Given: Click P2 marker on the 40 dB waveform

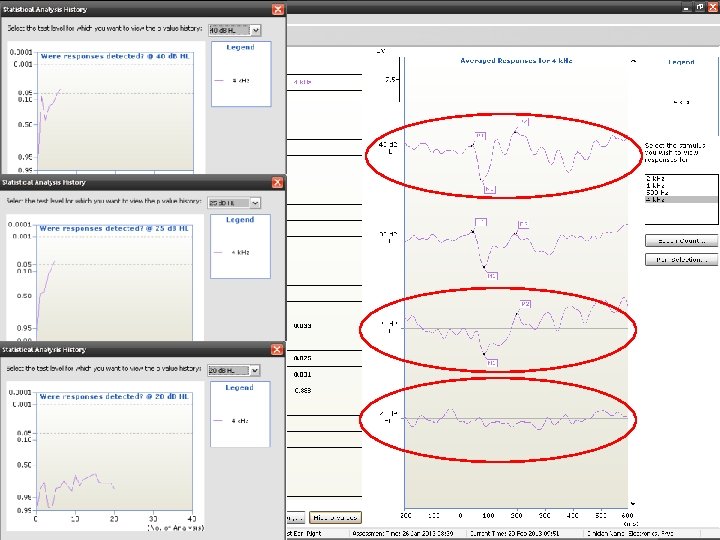Looking at the screenshot, I should 525,122.
